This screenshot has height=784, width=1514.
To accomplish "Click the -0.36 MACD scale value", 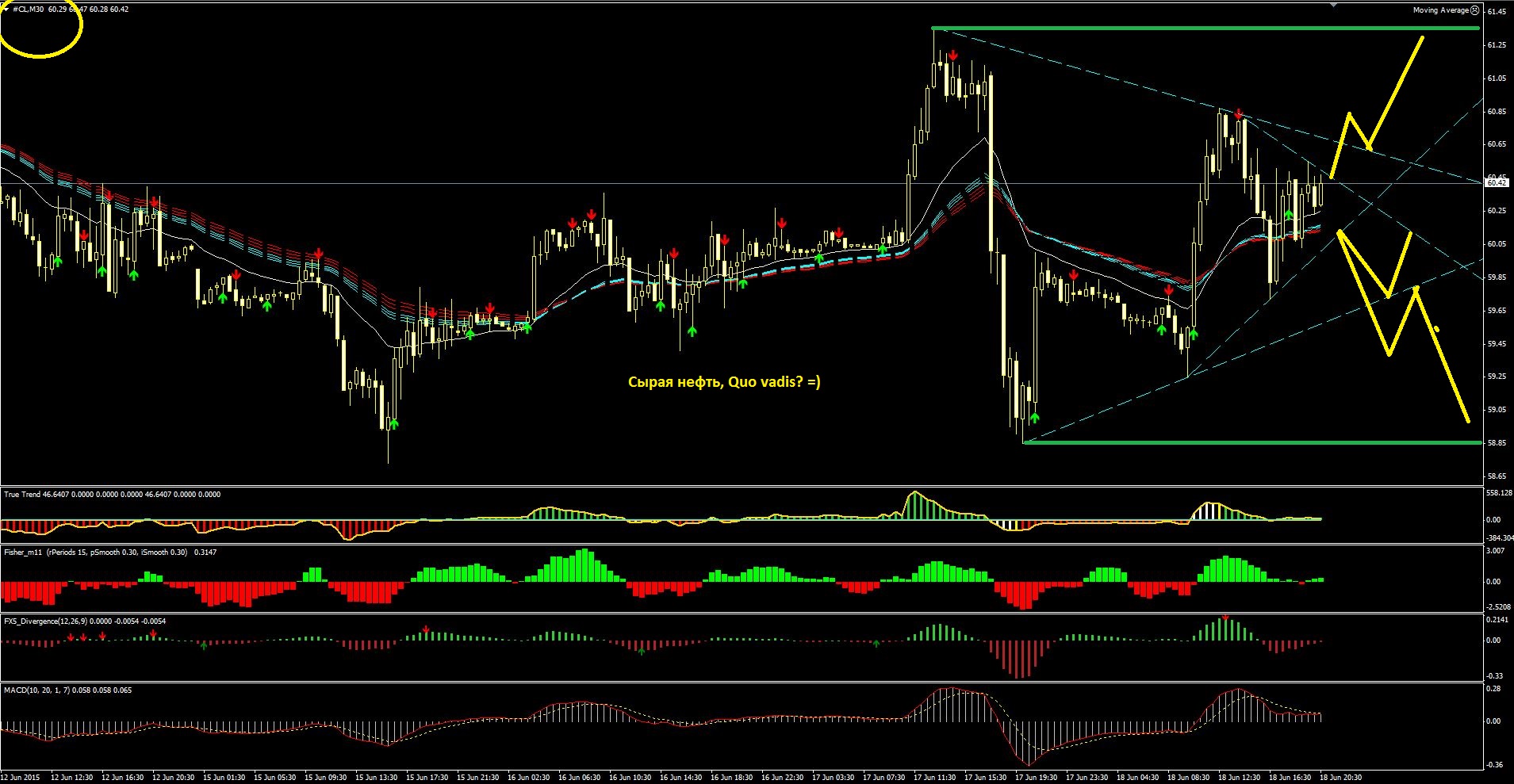I will pyautogui.click(x=1494, y=765).
